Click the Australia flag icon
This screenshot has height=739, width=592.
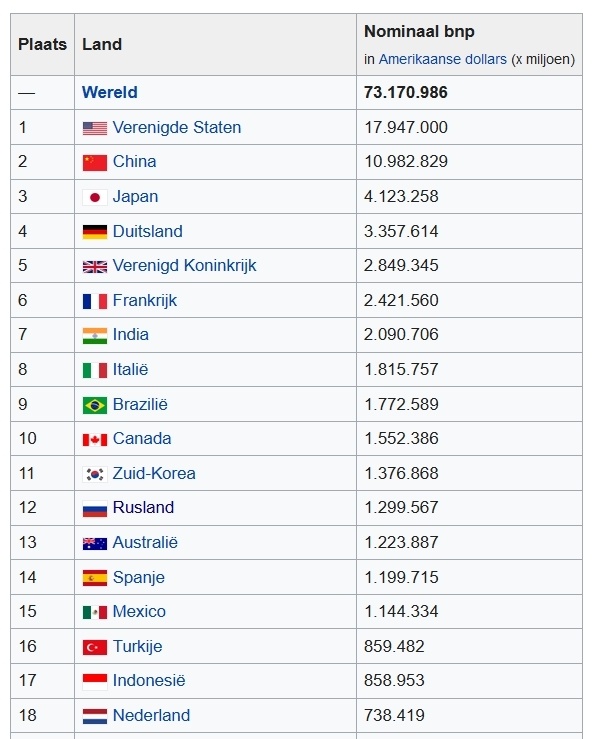tap(95, 543)
